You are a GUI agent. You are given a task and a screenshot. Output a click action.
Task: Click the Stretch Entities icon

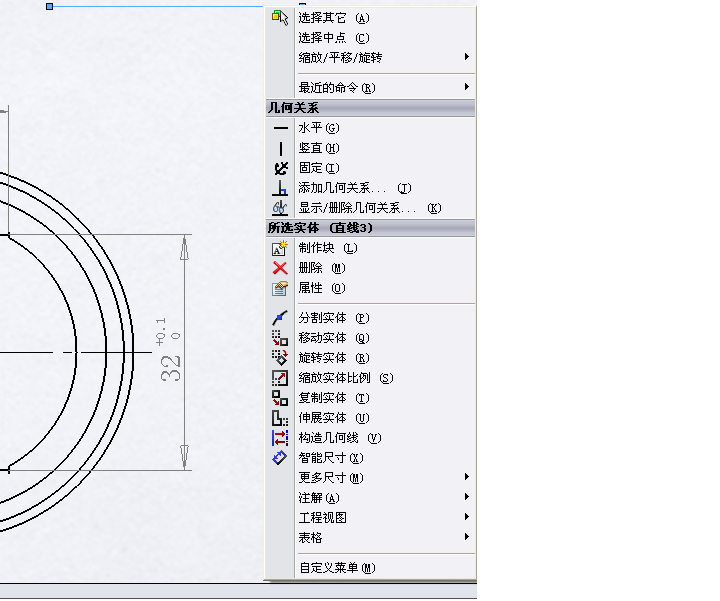(x=280, y=418)
